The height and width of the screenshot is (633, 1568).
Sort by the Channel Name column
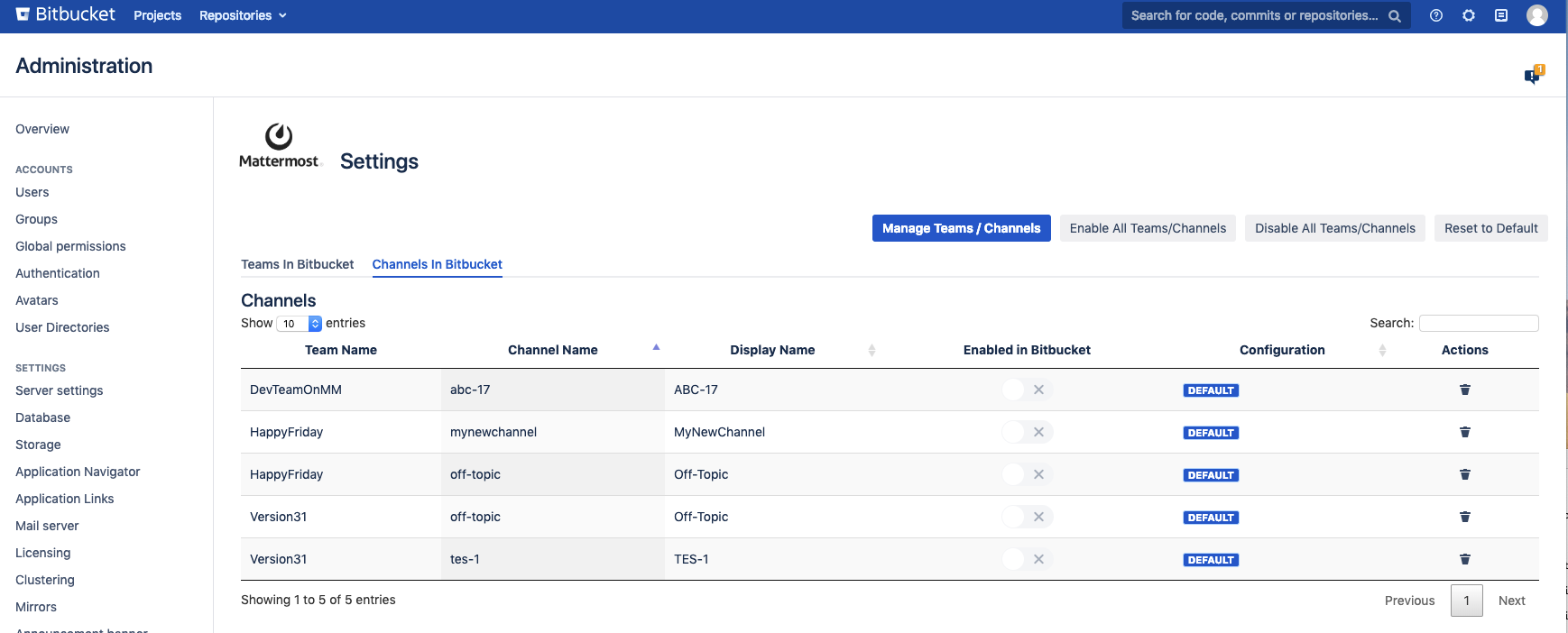(553, 350)
